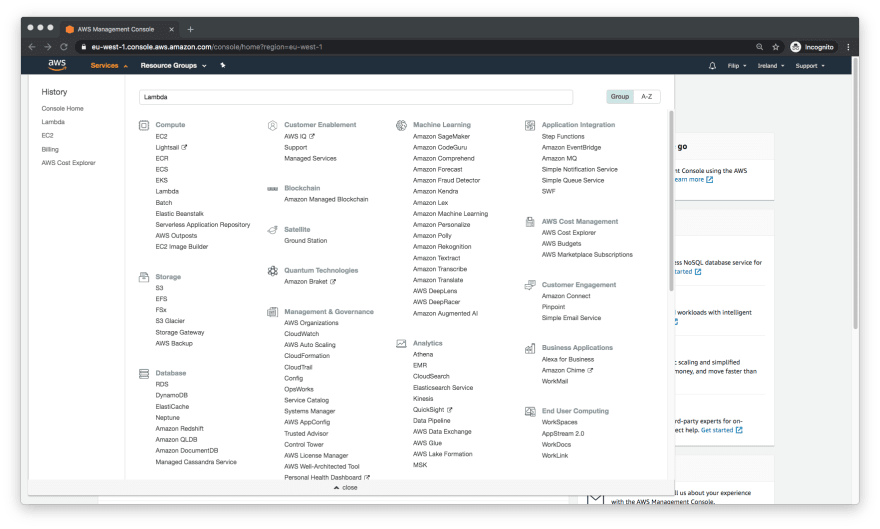Image resolution: width=880 pixels, height=529 pixels.
Task: Open the S3 service link
Action: (159, 288)
